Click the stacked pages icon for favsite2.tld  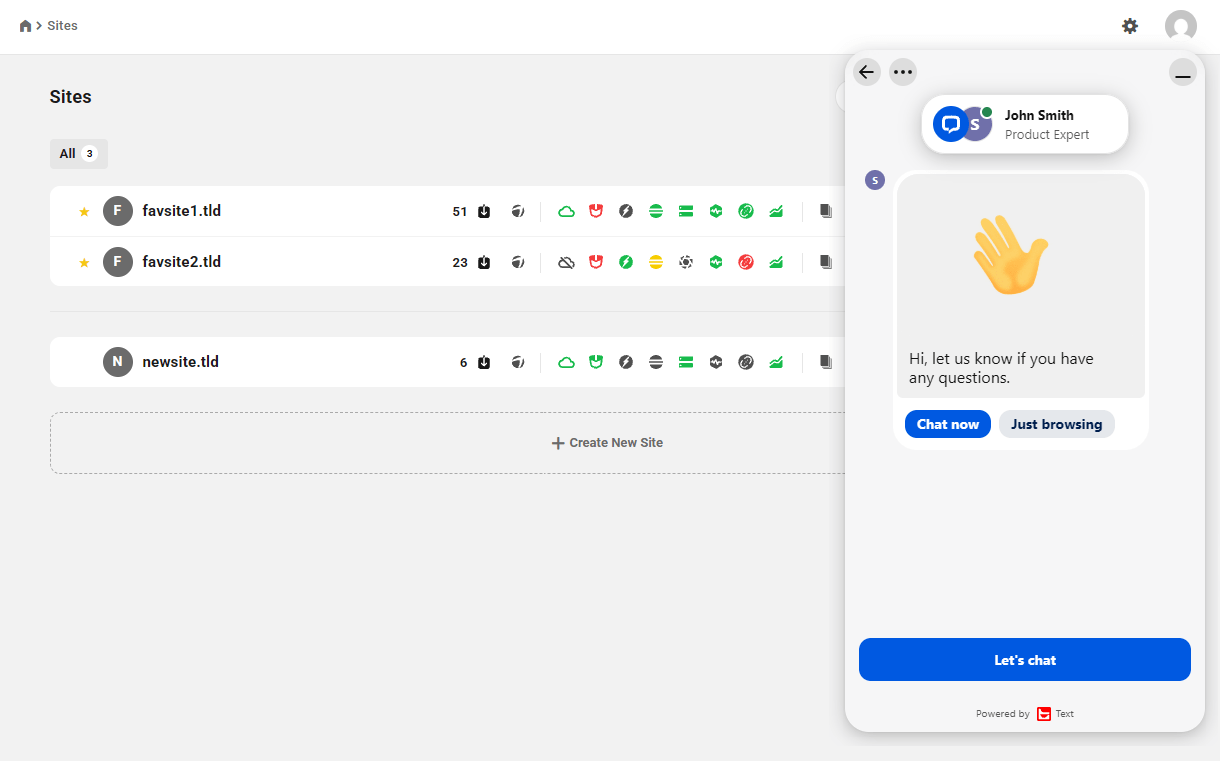(x=826, y=262)
